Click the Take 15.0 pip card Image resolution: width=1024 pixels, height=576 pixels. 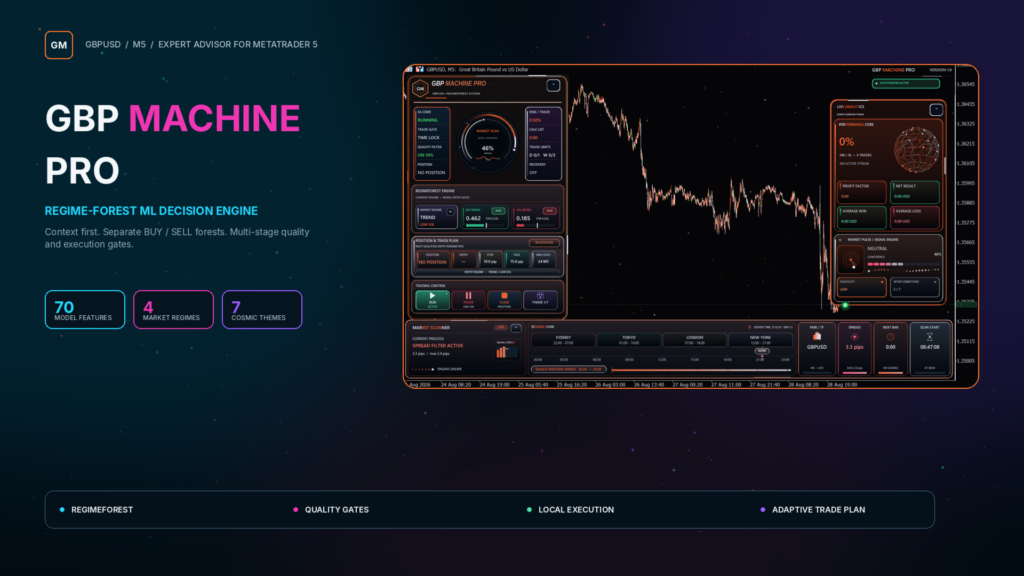tap(517, 259)
